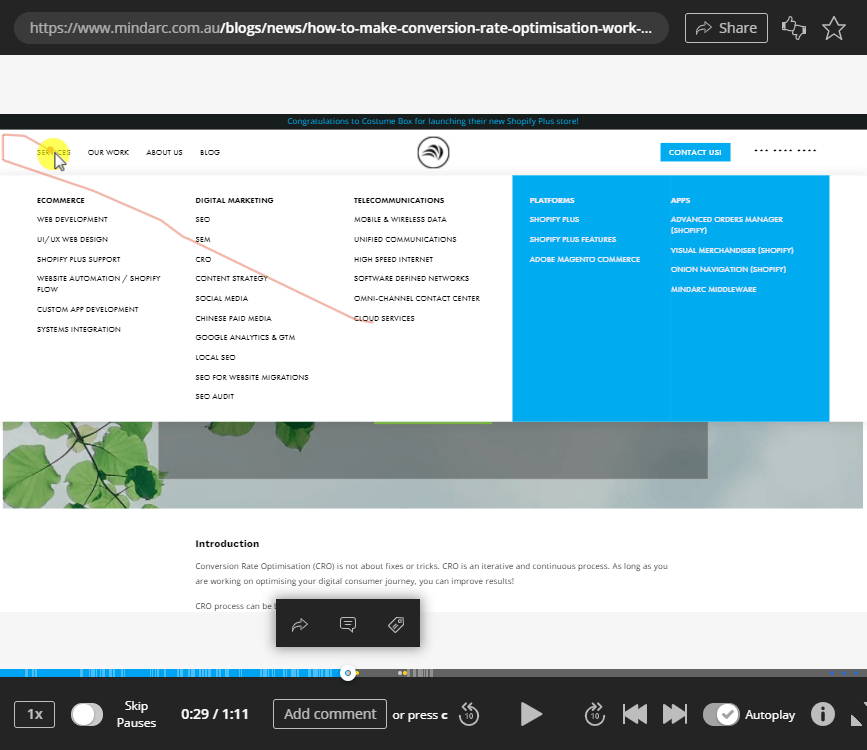This screenshot has width=867, height=750.
Task: Open Content Strategy link
Action: click(232, 278)
